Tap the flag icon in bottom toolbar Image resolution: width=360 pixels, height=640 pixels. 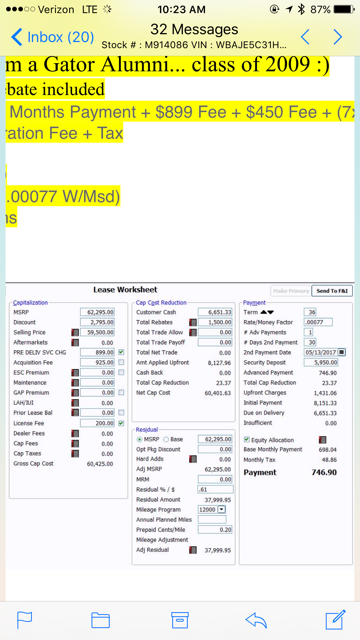coord(24,620)
